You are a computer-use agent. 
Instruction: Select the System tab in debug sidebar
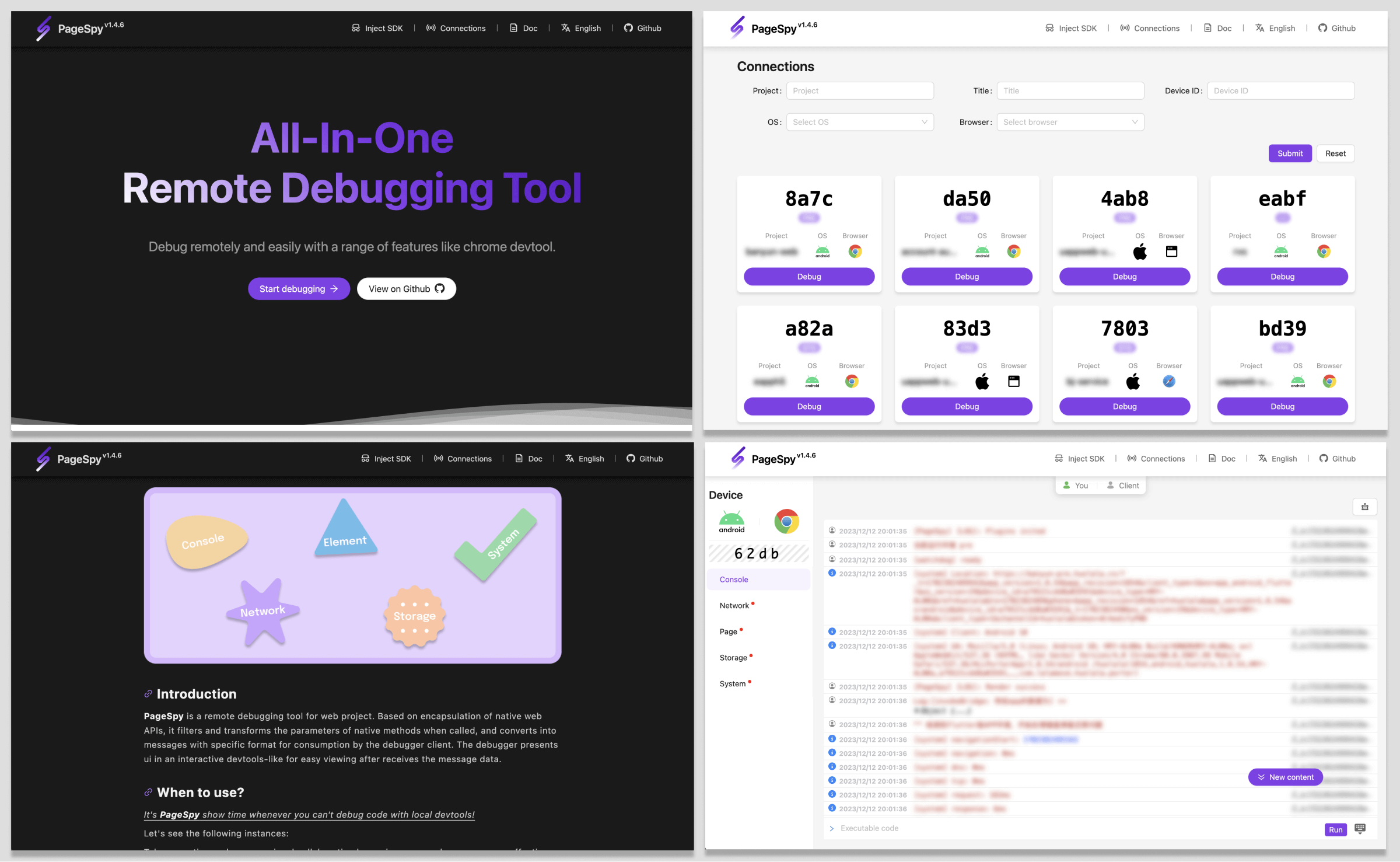click(732, 684)
